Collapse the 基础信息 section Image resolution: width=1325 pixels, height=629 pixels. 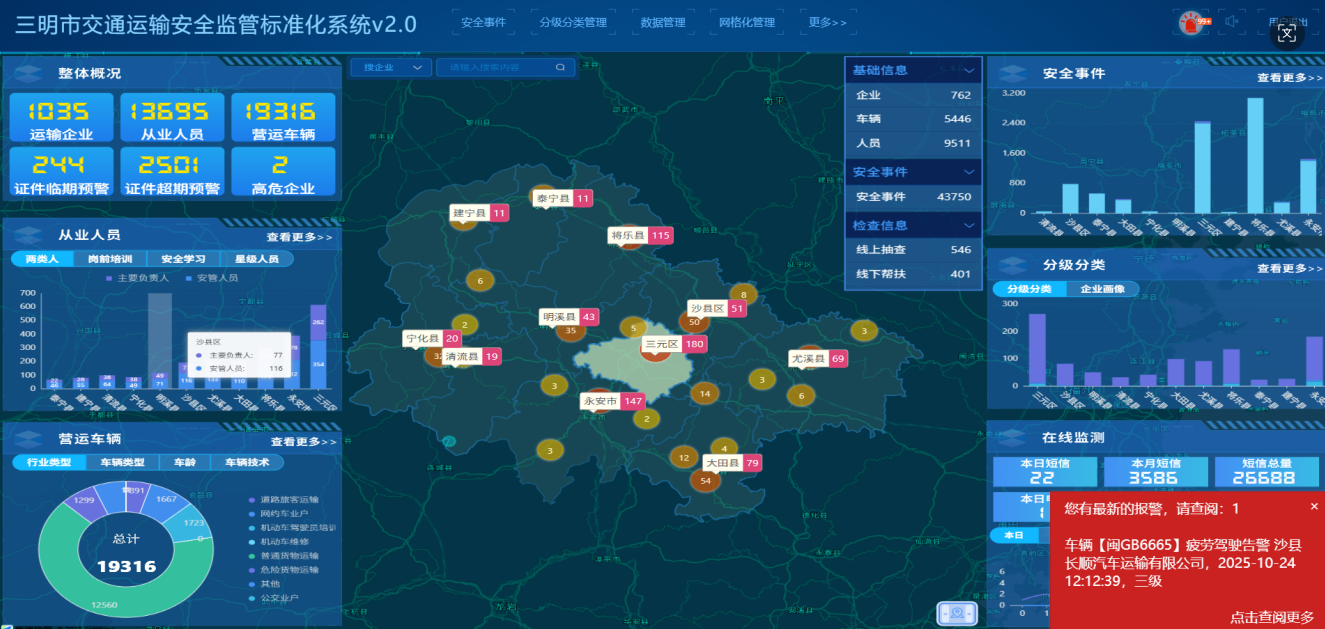click(969, 71)
